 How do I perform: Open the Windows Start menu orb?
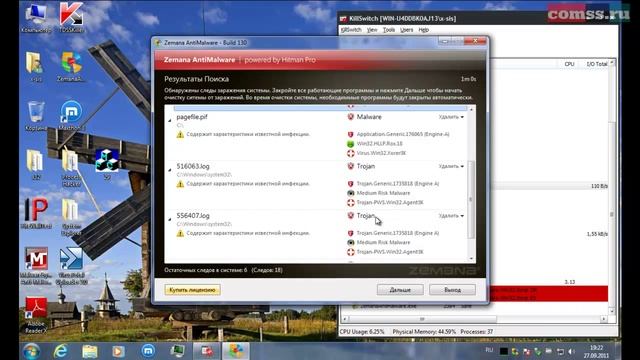tap(31, 351)
